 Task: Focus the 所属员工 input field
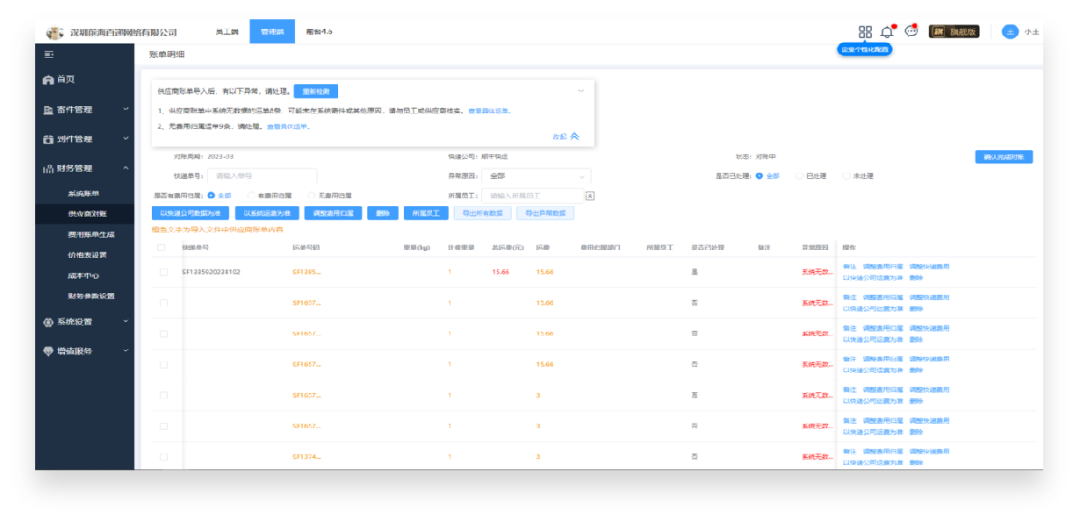point(533,196)
